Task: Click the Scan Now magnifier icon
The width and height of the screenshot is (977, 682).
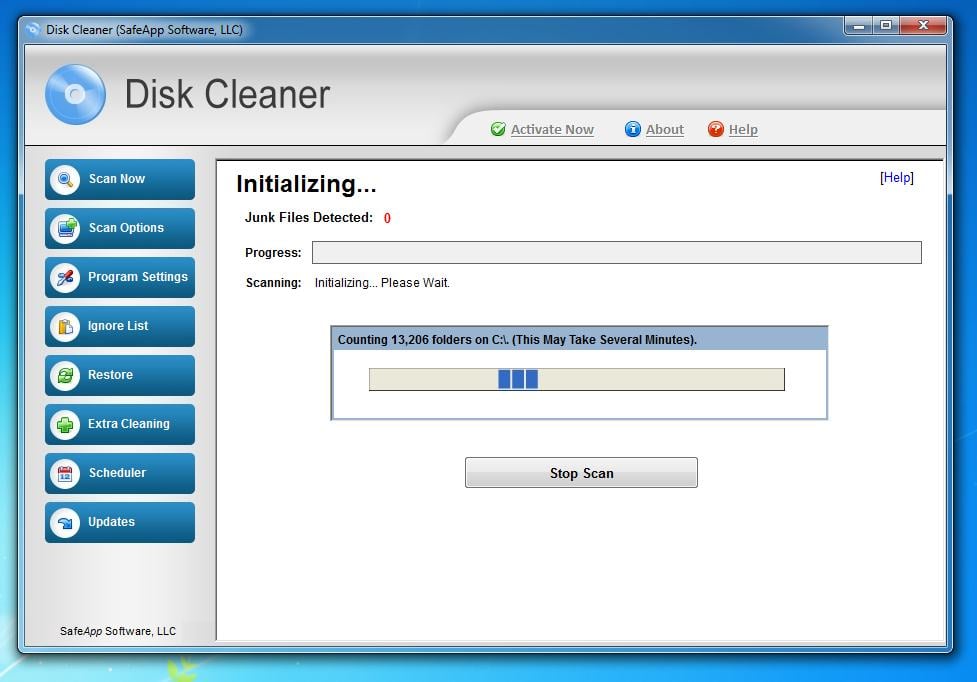Action: coord(65,180)
